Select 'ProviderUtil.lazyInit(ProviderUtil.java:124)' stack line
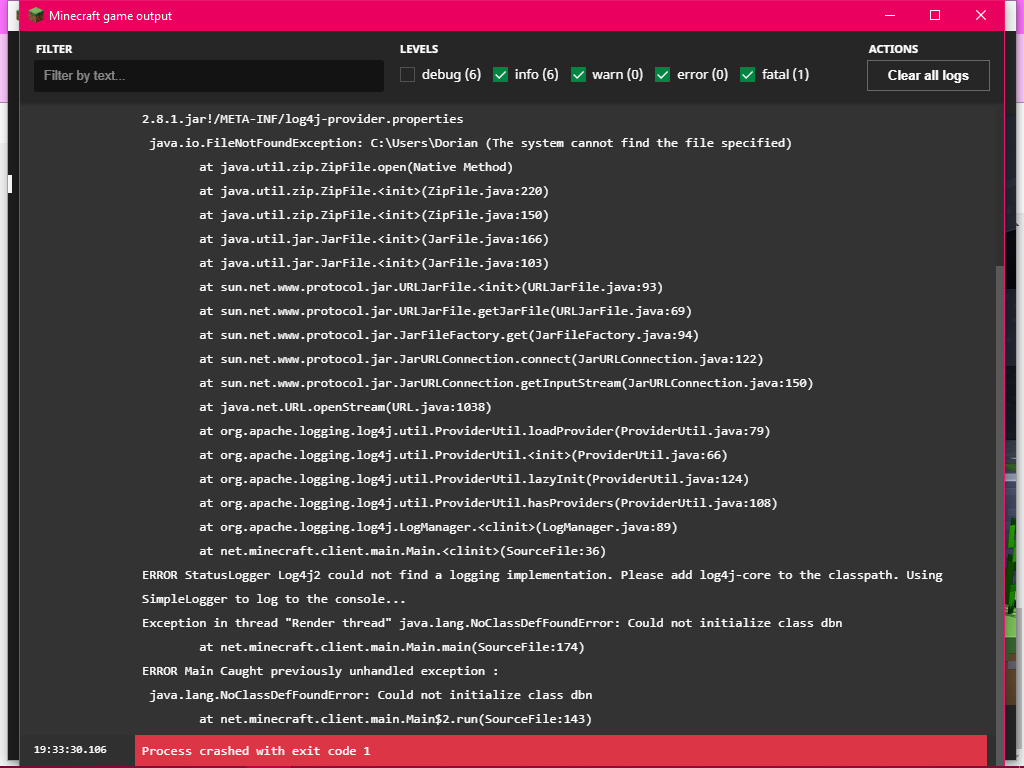Screen dimensions: 1024x768 (474, 479)
